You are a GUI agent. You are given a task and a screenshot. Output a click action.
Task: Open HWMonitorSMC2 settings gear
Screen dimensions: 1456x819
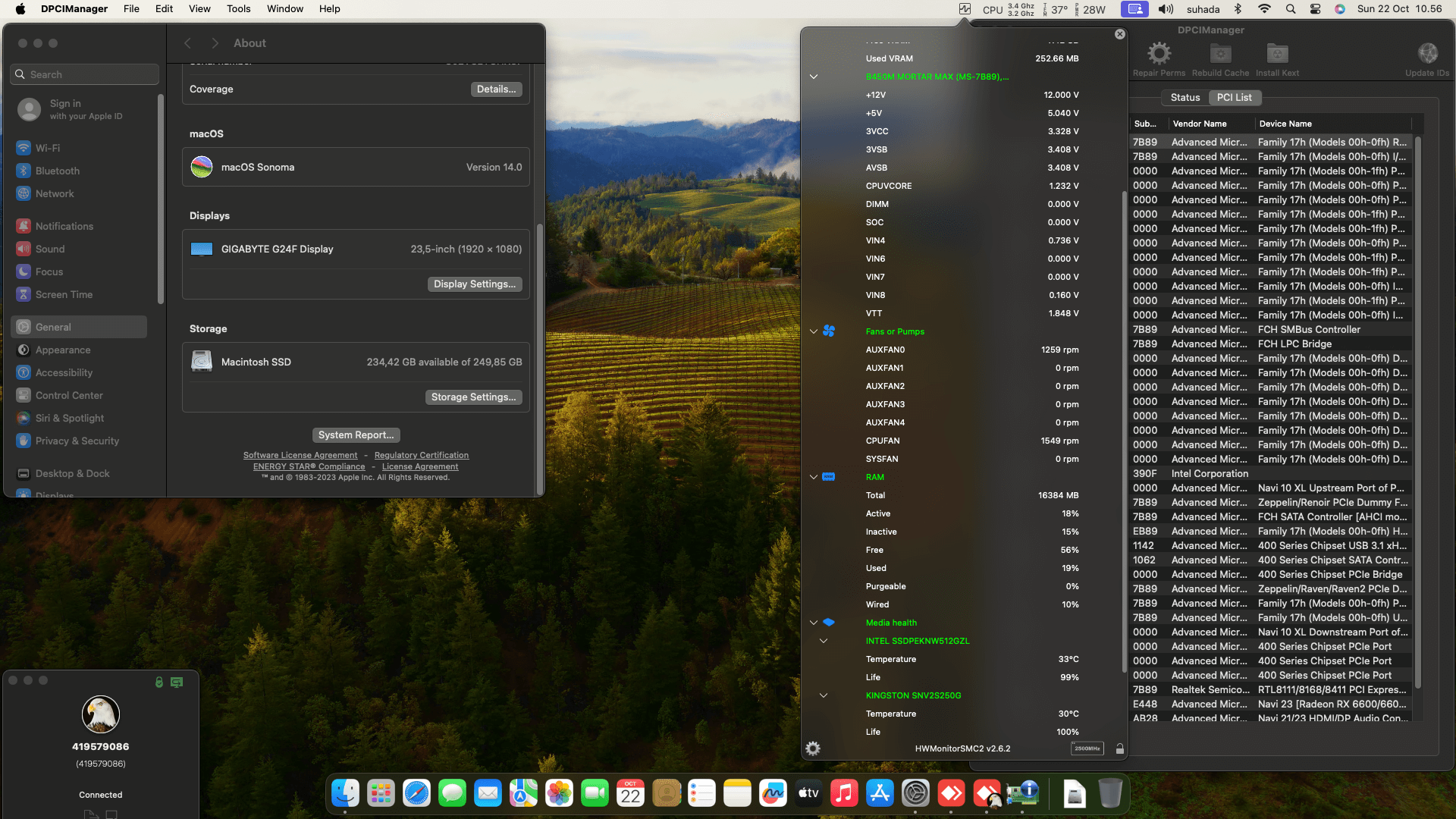(813, 748)
